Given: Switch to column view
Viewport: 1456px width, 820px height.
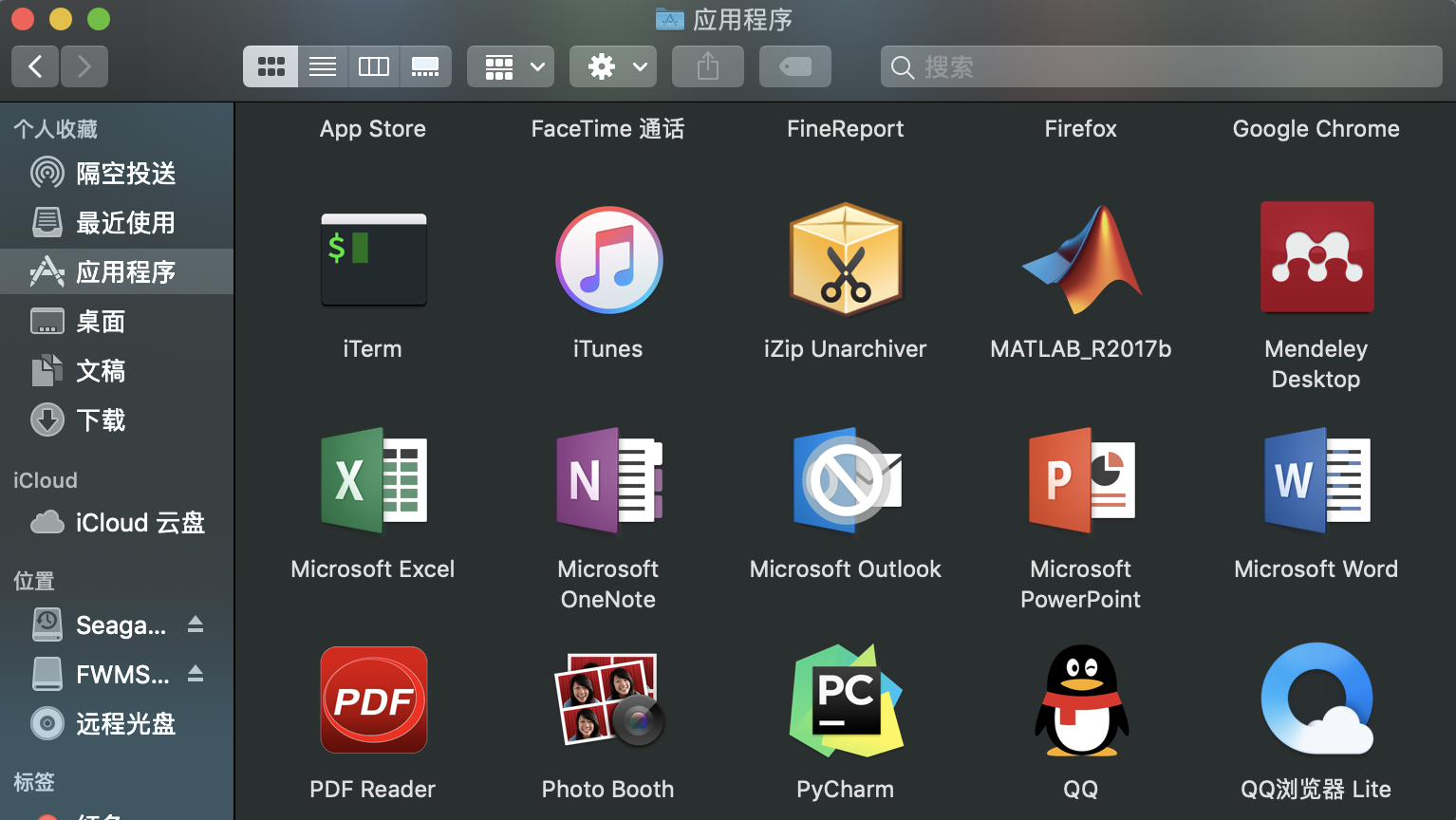Looking at the screenshot, I should 374,66.
